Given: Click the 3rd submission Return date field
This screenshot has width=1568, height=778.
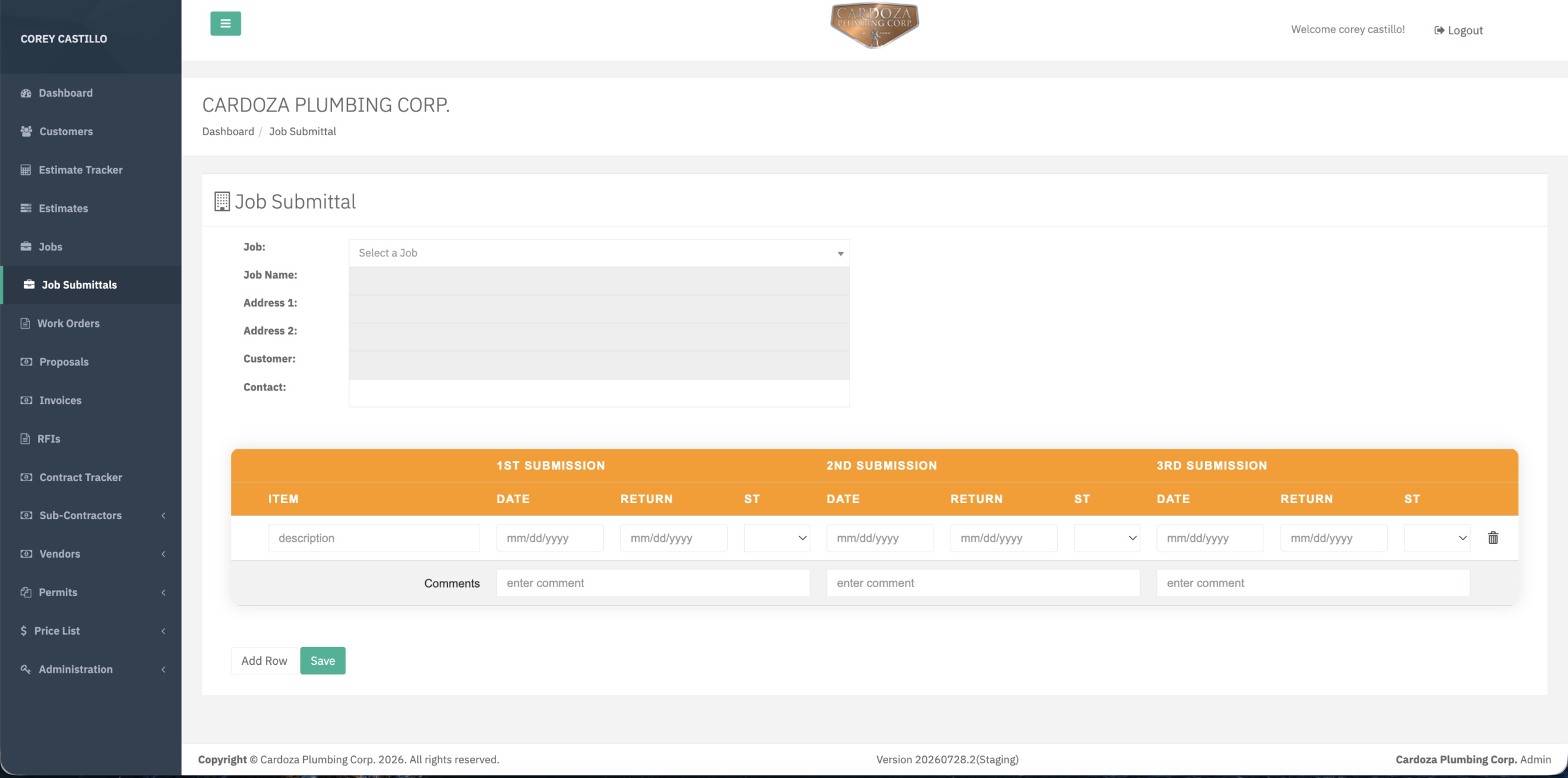Looking at the screenshot, I should [x=1334, y=538].
